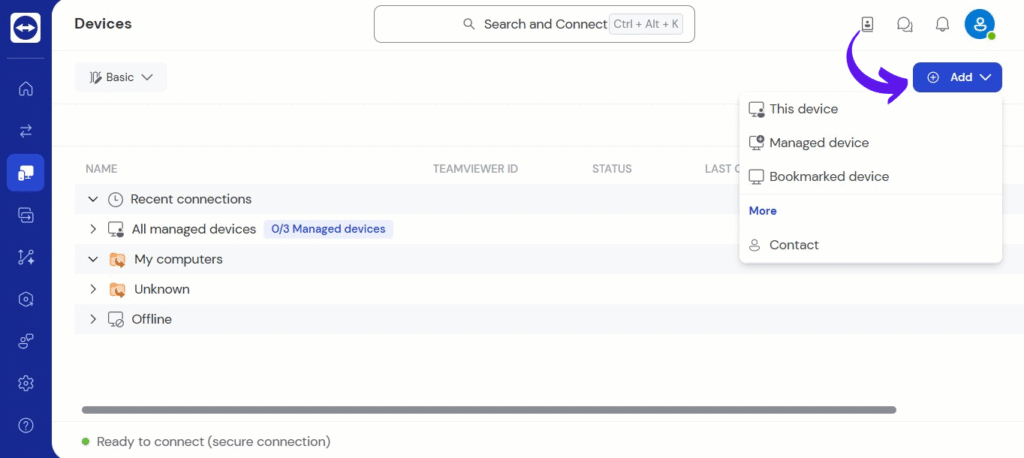Click the Contact person icon
Viewport: 1024px width, 458px height.
[x=755, y=245]
